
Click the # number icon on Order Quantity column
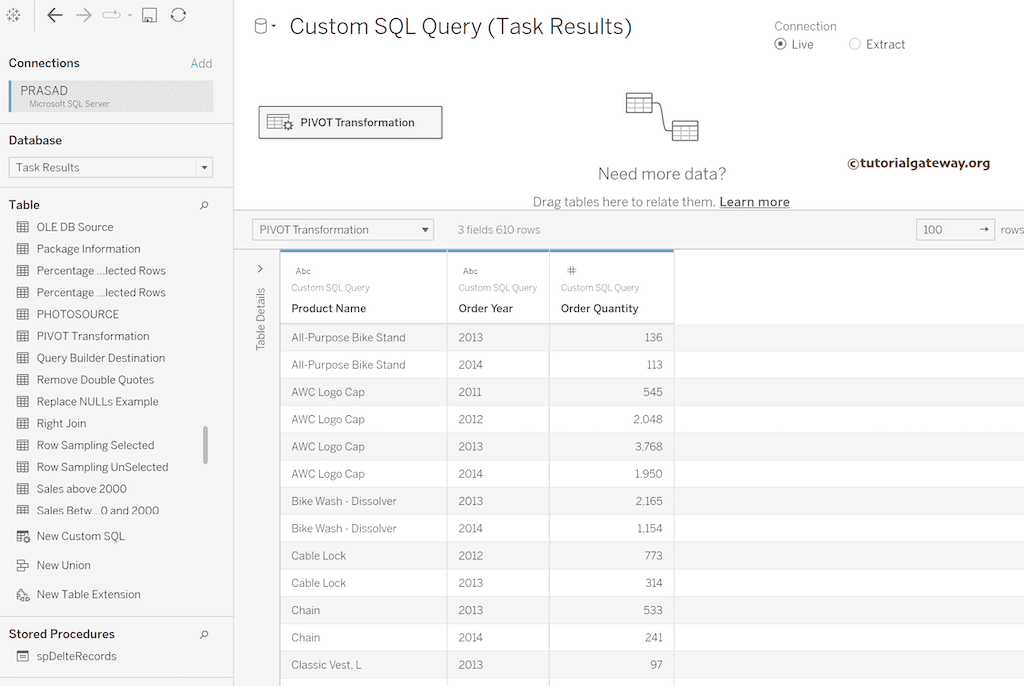tap(572, 270)
